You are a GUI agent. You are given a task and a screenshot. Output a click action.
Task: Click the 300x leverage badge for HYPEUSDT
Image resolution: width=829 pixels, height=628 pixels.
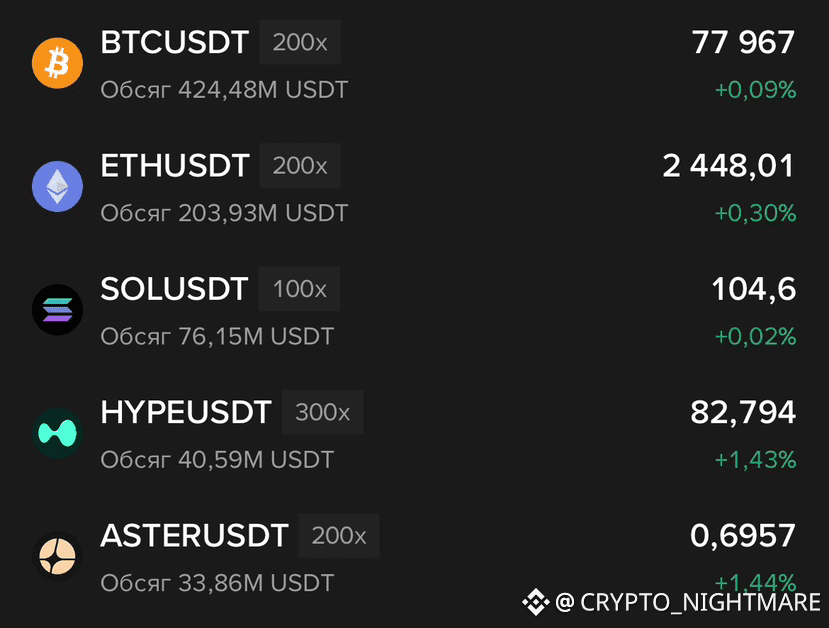click(x=323, y=412)
